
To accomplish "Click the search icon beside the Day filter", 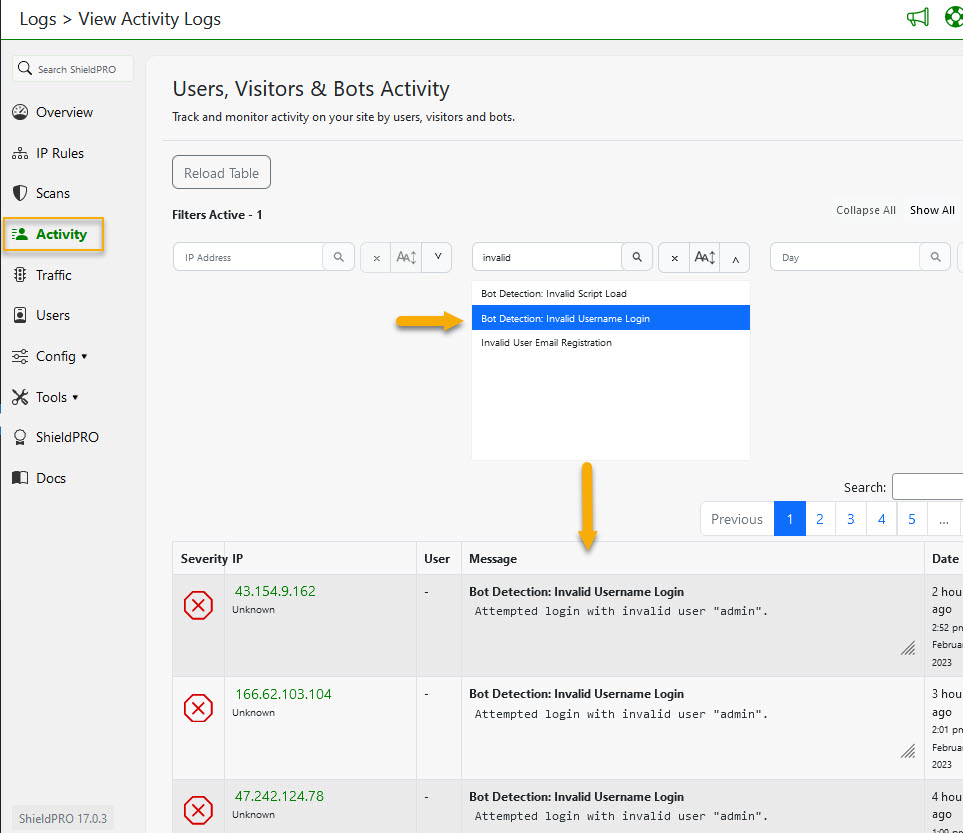I will (x=935, y=257).
